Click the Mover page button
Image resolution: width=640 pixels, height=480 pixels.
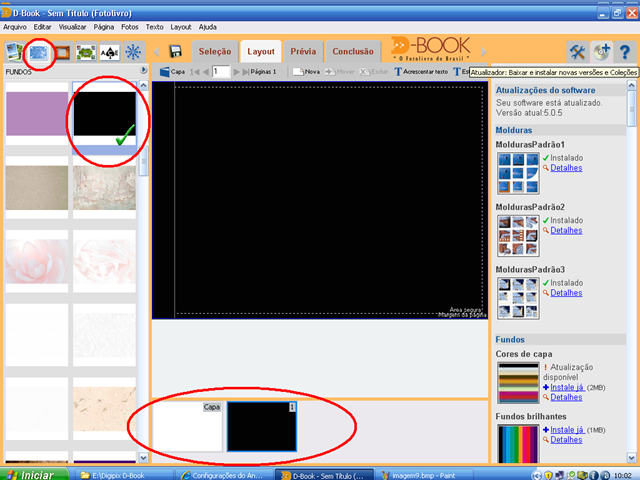click(x=340, y=72)
